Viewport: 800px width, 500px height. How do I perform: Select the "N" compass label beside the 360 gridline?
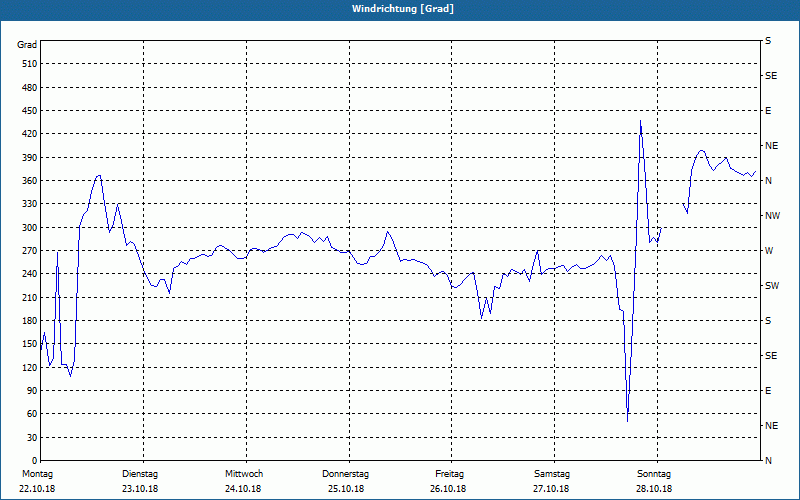point(768,181)
